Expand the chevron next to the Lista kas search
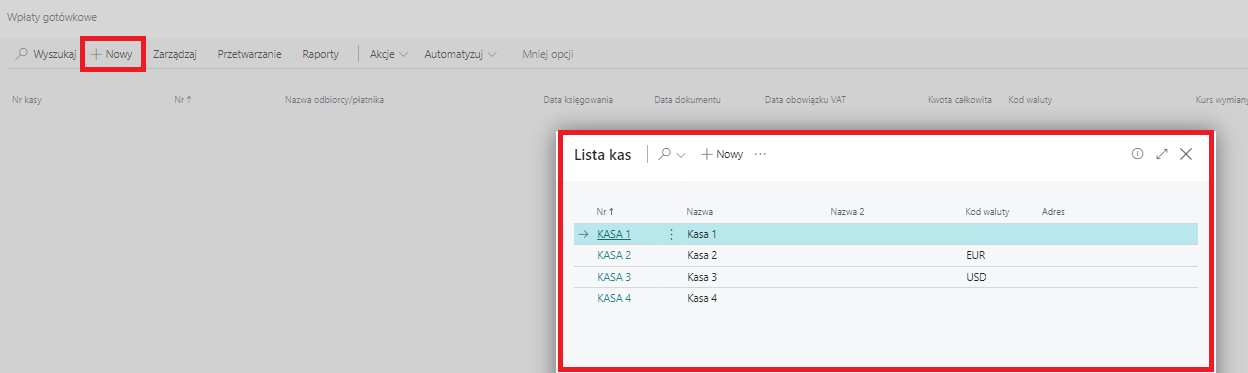Viewport: 1248px width, 373px height. [x=682, y=155]
